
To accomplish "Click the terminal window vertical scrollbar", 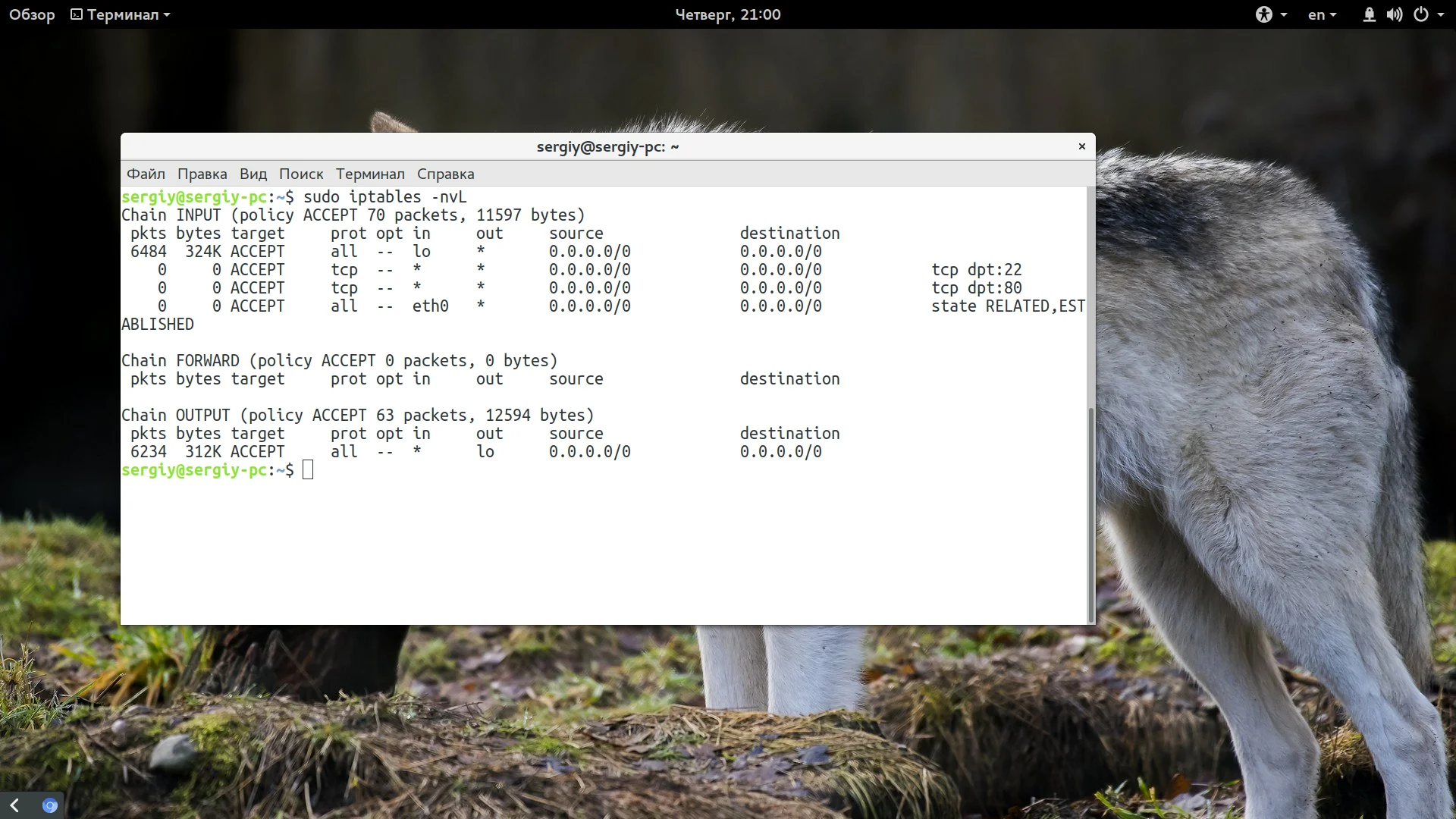I will coord(1090,514).
